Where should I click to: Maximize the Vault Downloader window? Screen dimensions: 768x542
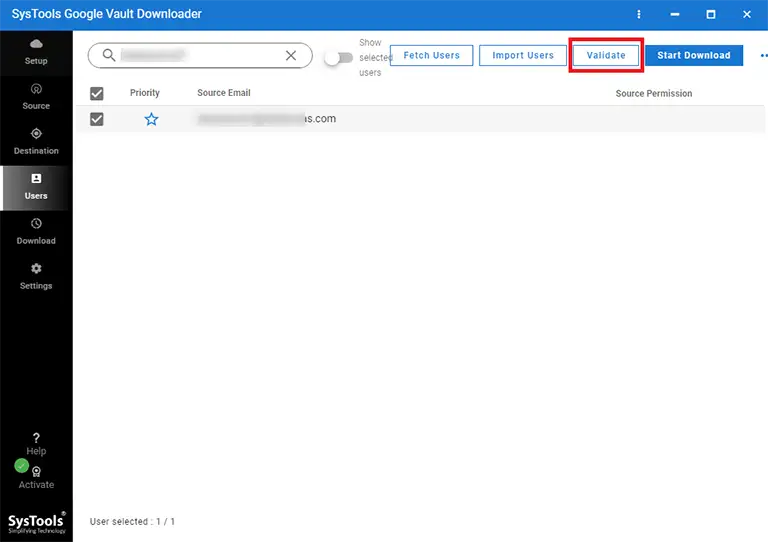point(711,14)
